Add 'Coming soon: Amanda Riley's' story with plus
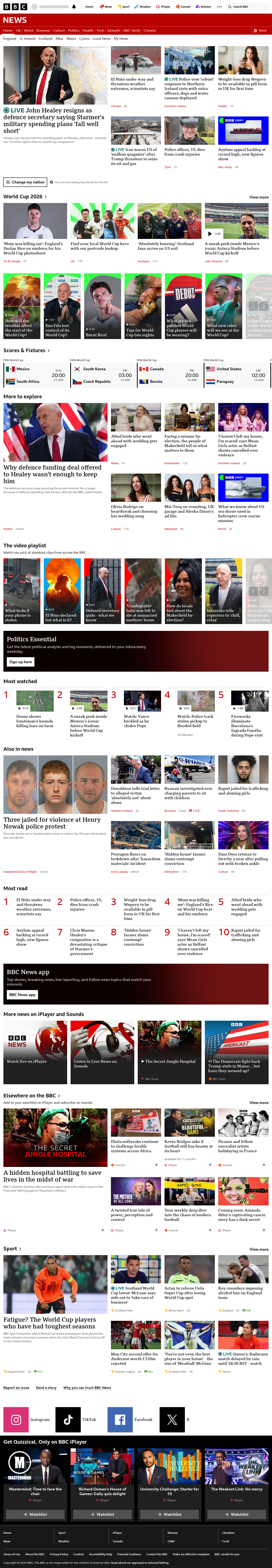This screenshot has height=1568, width=272. tap(263, 1230)
